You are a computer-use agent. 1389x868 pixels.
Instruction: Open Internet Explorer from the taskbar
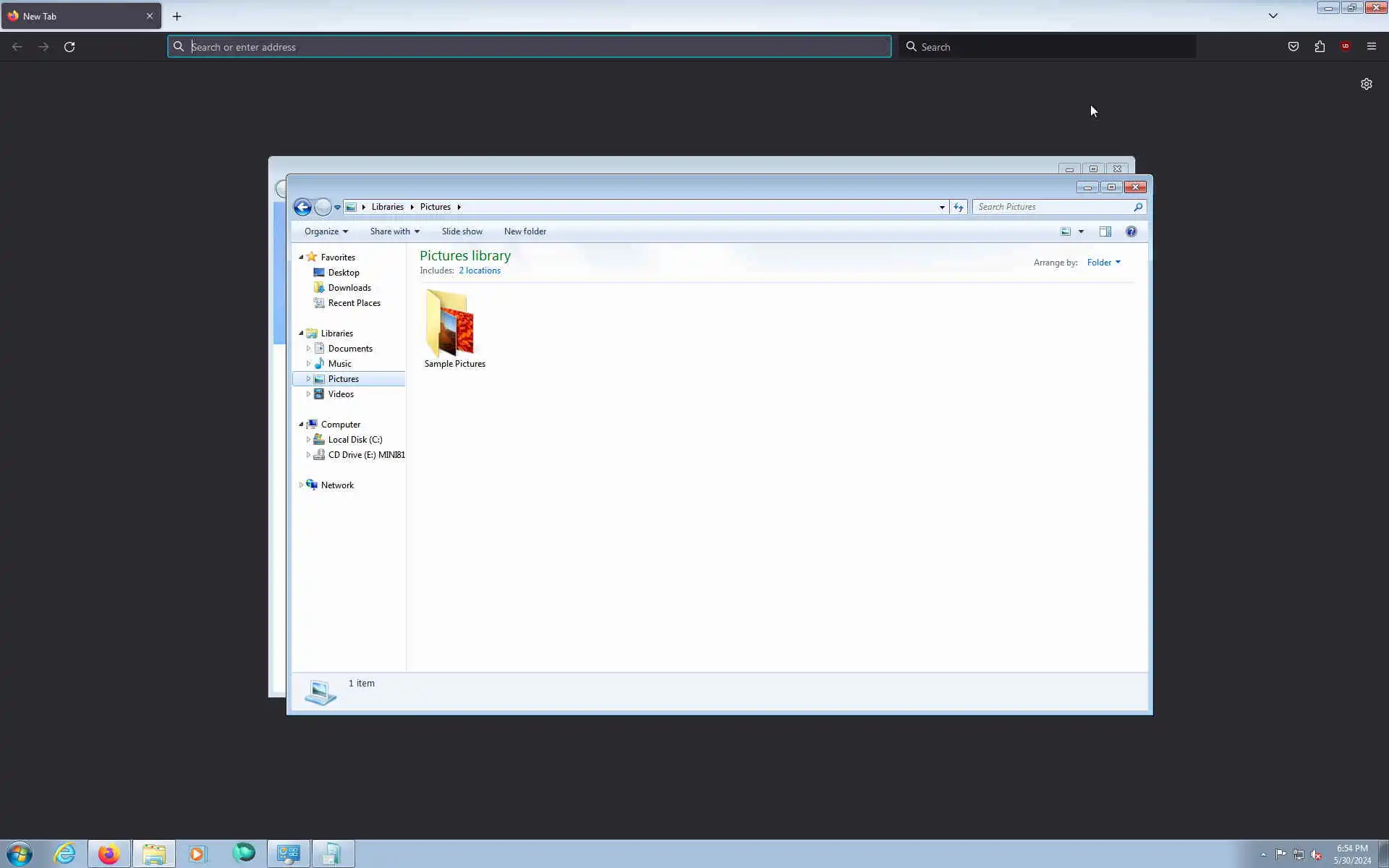[x=64, y=854]
